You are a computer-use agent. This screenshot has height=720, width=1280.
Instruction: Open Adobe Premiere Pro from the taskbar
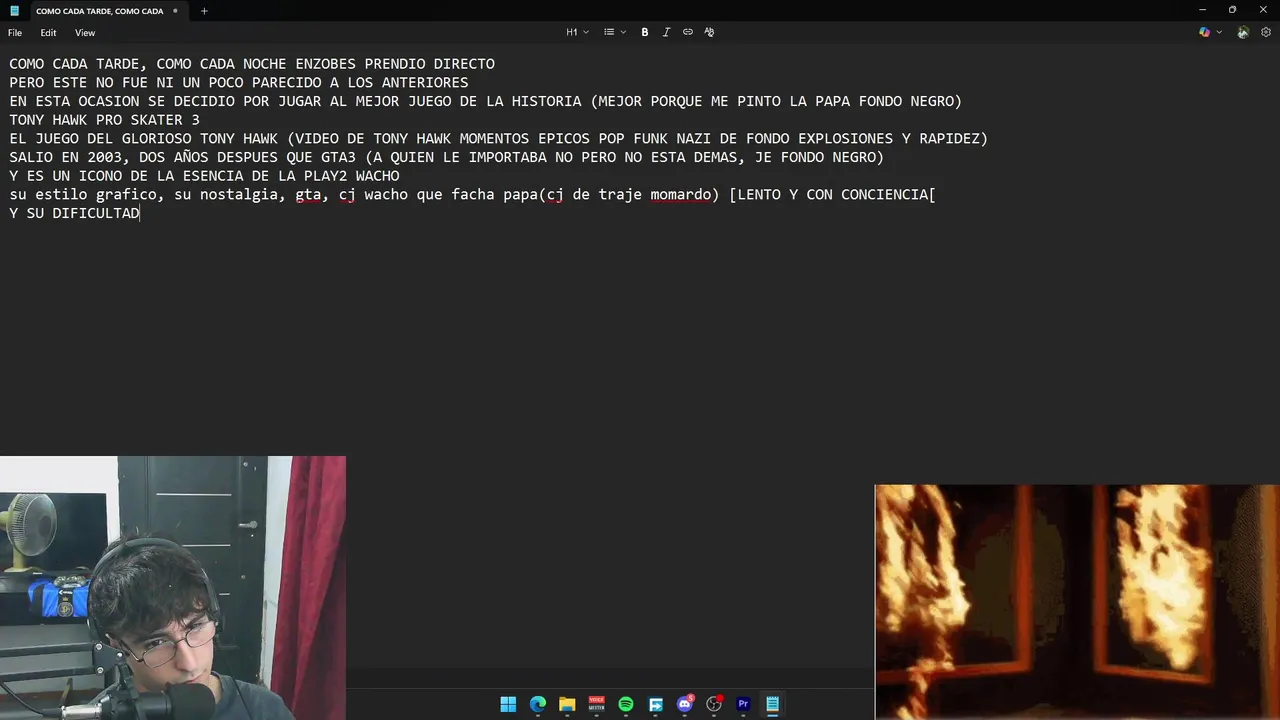pyautogui.click(x=743, y=704)
